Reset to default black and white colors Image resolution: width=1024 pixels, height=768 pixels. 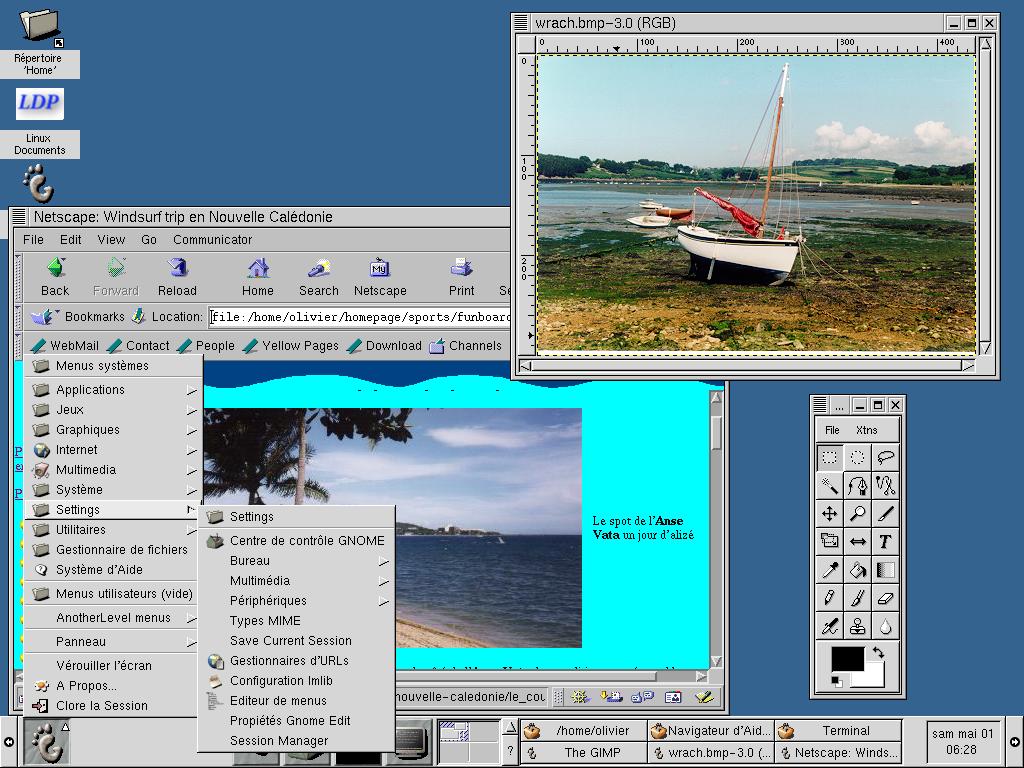pos(837,682)
